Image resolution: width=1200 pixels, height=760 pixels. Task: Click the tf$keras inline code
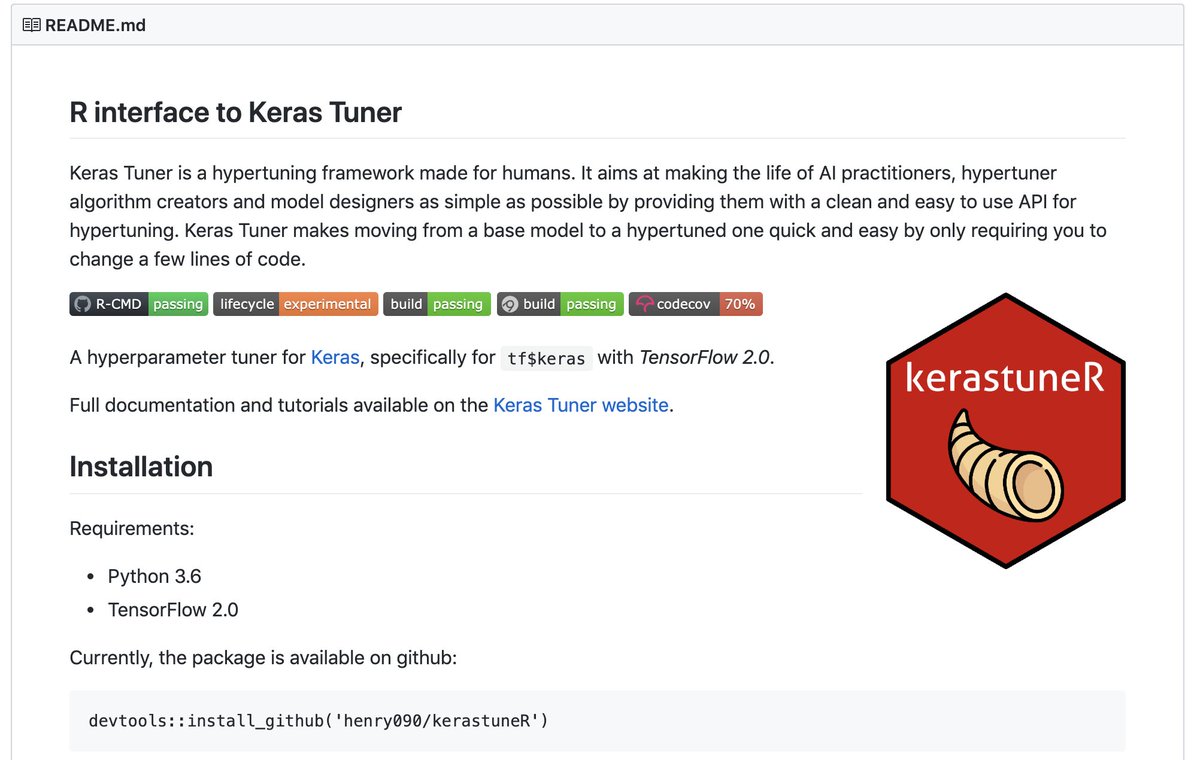click(547, 358)
